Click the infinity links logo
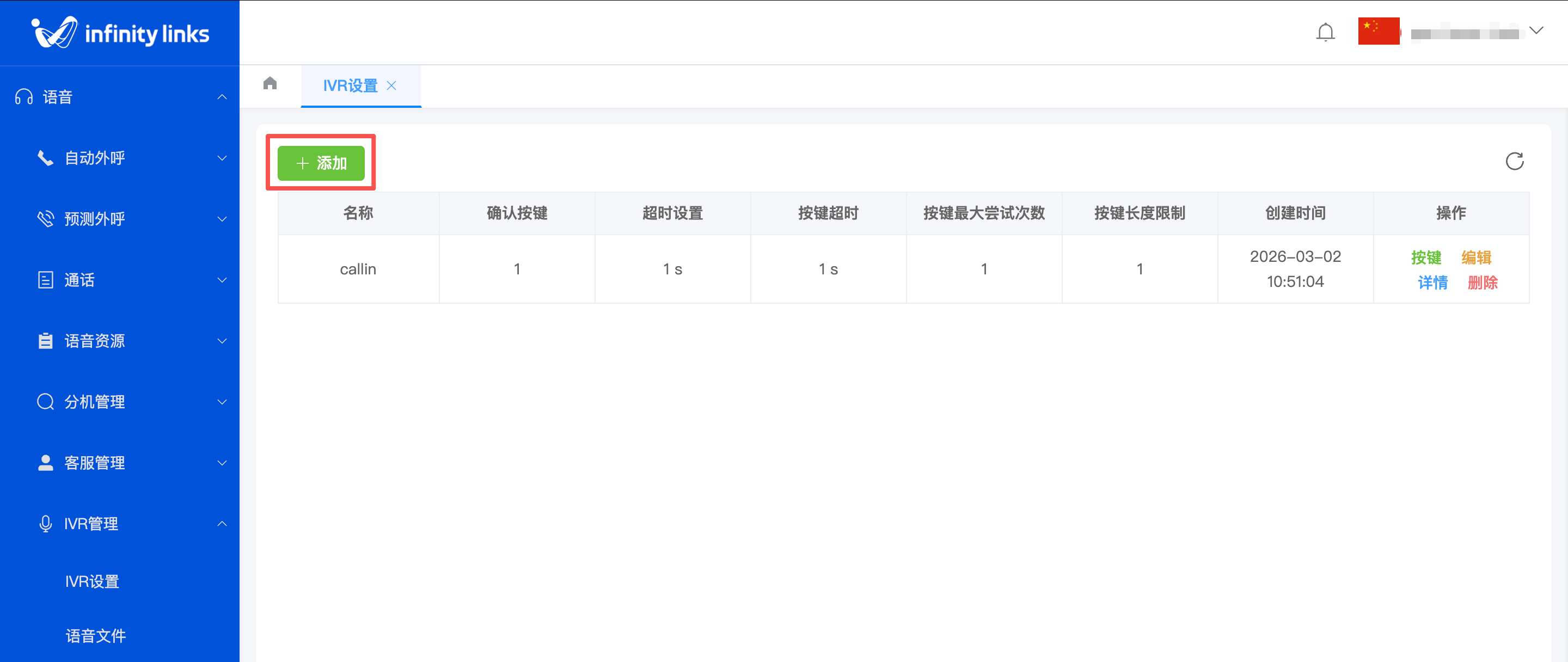Image resolution: width=1568 pixels, height=662 pixels. click(x=120, y=33)
